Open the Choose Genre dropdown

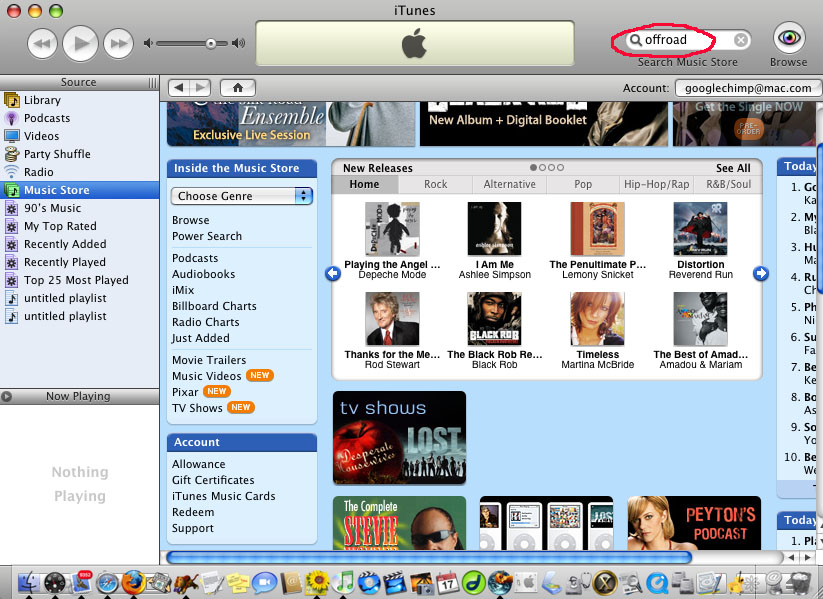pyautogui.click(x=241, y=196)
